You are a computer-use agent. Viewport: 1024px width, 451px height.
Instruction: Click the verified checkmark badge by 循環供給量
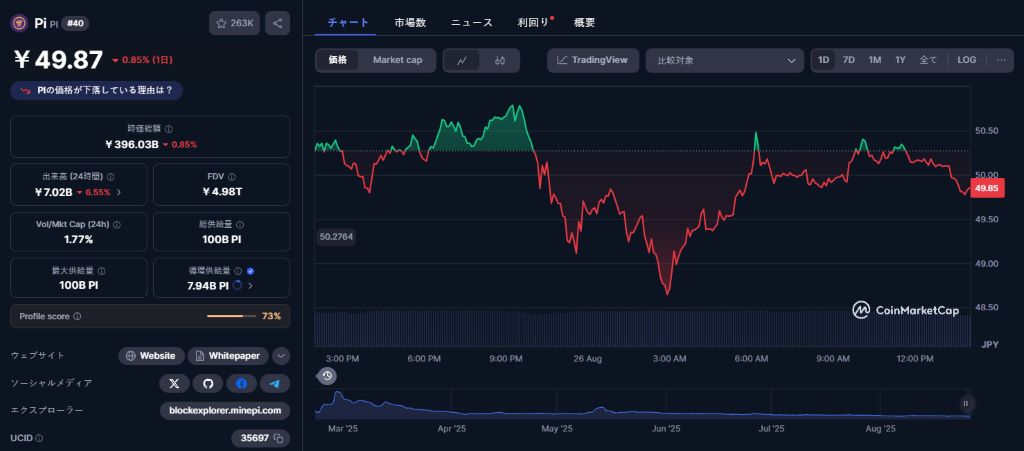coord(251,271)
